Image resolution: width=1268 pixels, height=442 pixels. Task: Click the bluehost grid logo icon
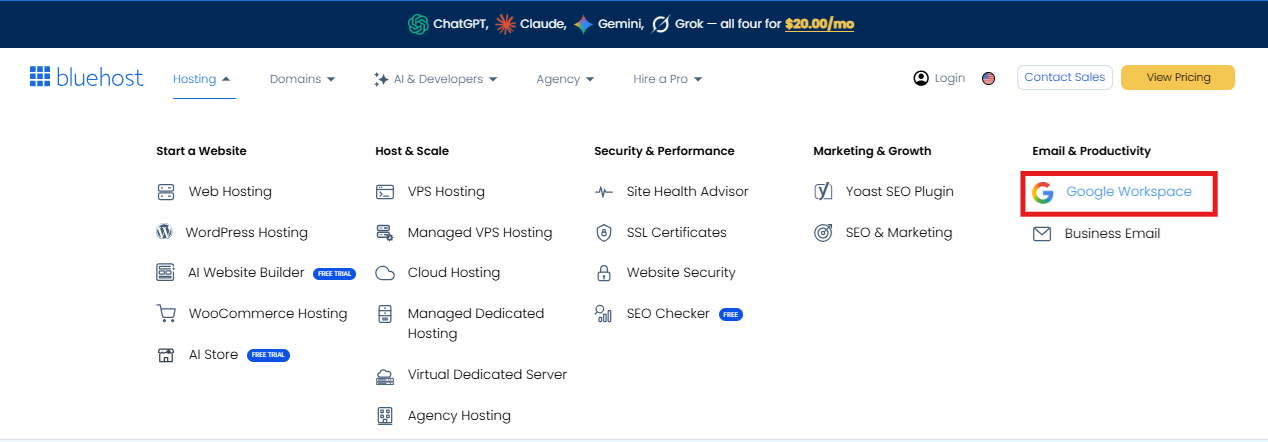coord(40,77)
